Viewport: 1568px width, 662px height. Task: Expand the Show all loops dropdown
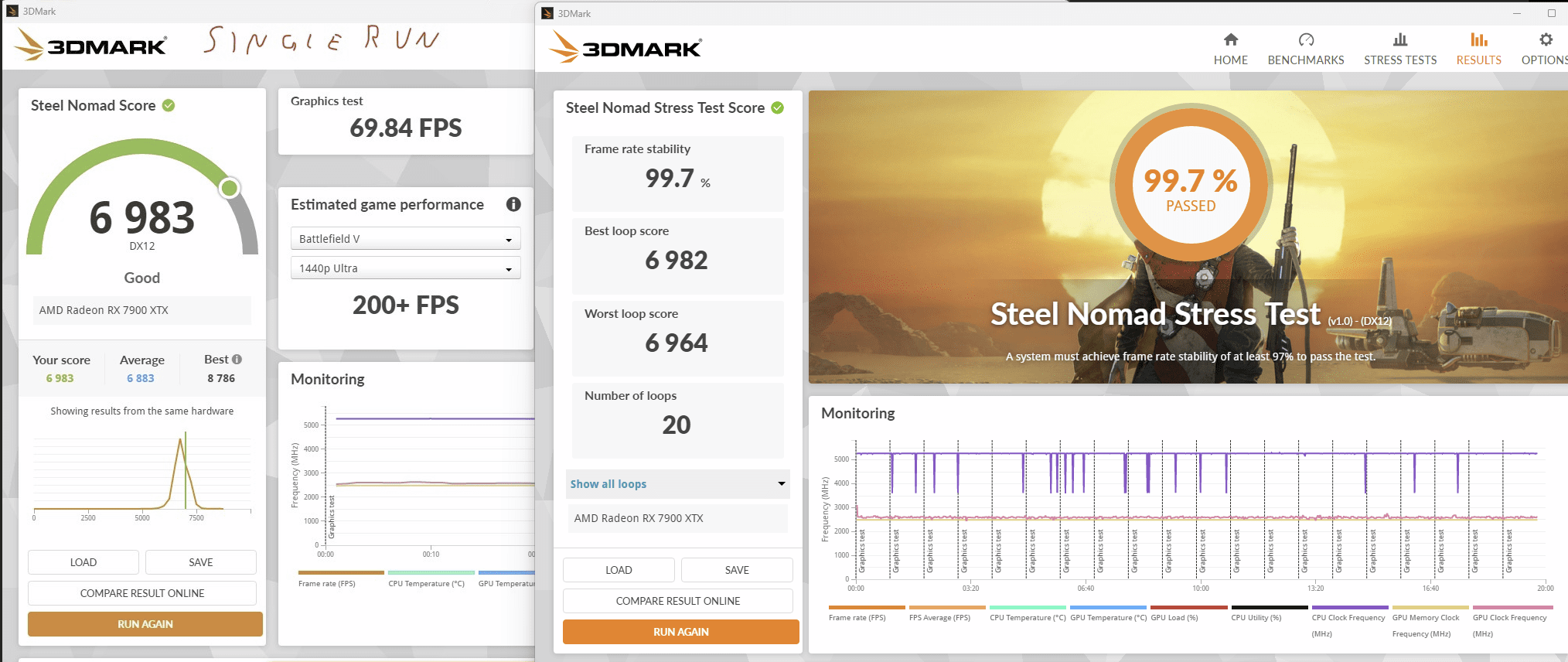click(677, 484)
